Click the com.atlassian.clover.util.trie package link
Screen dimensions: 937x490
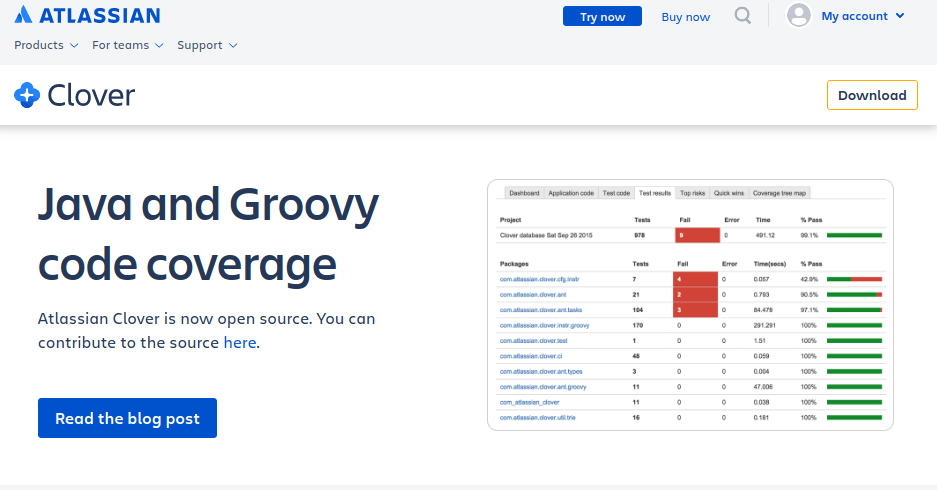(537, 418)
